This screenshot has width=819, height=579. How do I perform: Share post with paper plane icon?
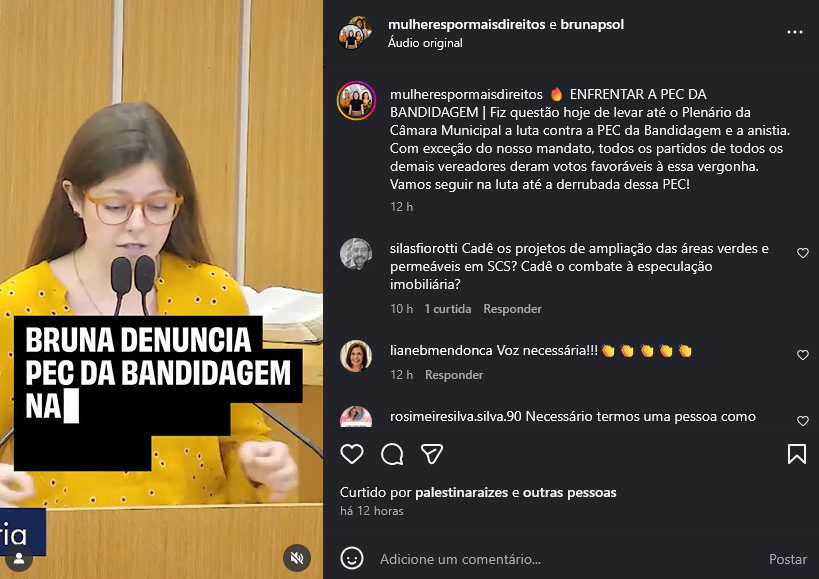[432, 454]
